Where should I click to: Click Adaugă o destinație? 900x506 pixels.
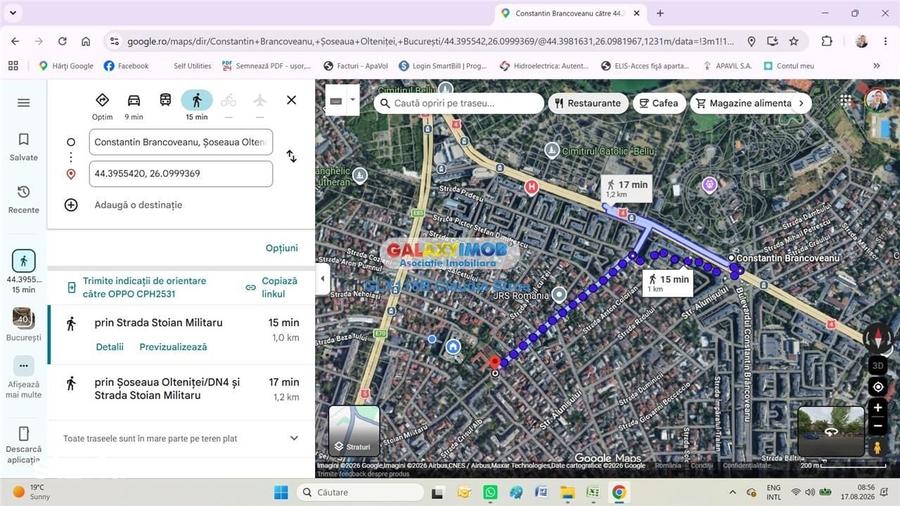(138, 205)
